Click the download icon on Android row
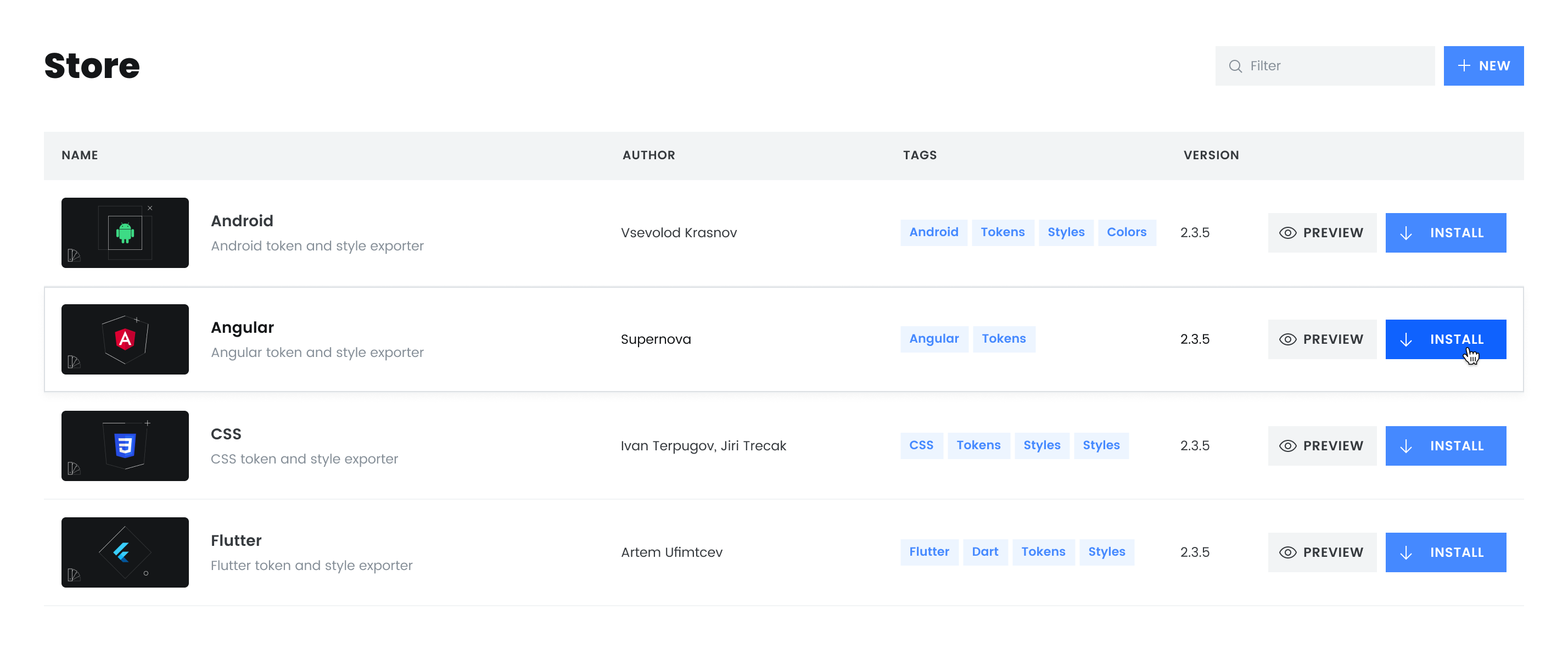Image resolution: width=1568 pixels, height=648 pixels. [1407, 232]
